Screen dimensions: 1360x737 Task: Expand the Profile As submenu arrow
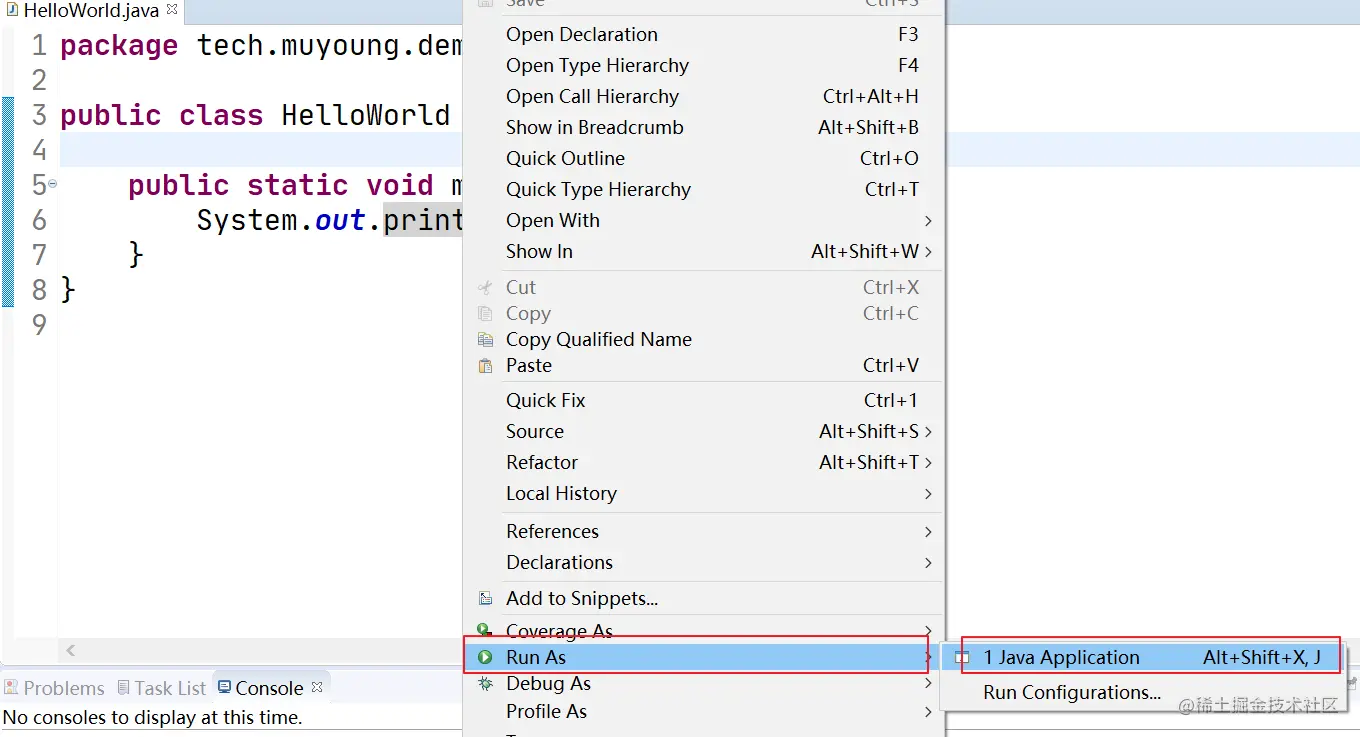928,711
